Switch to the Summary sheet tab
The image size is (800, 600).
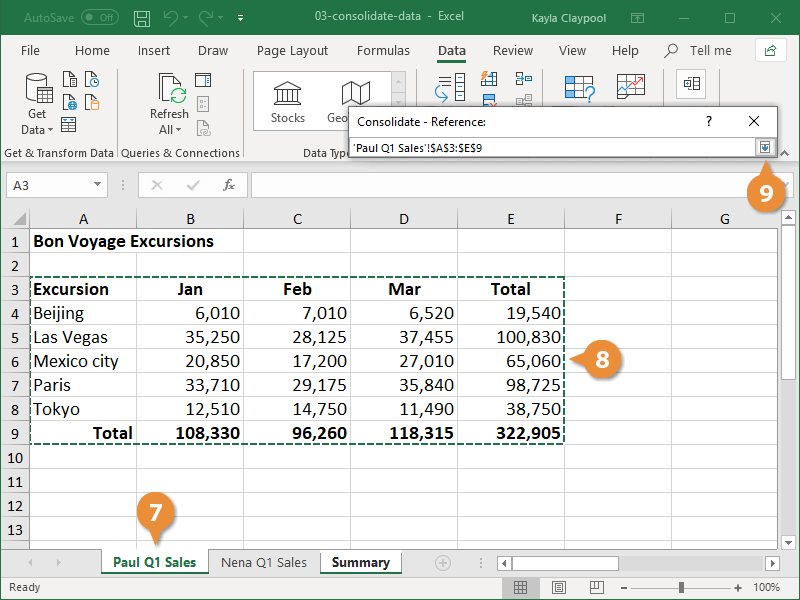pyautogui.click(x=360, y=562)
